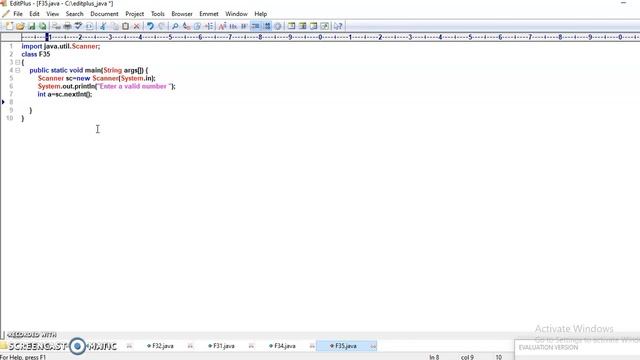
Task: Click the 'ln 8' status bar entry
Action: point(434,357)
